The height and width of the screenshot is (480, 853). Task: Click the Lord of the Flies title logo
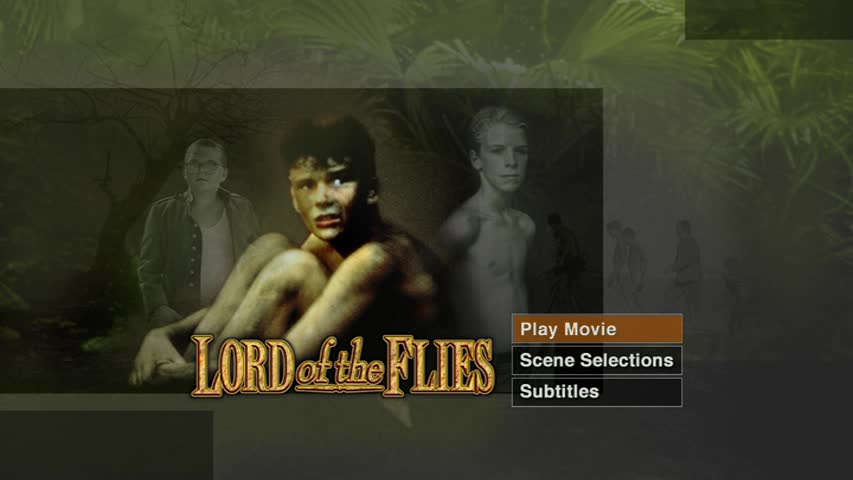click(343, 366)
